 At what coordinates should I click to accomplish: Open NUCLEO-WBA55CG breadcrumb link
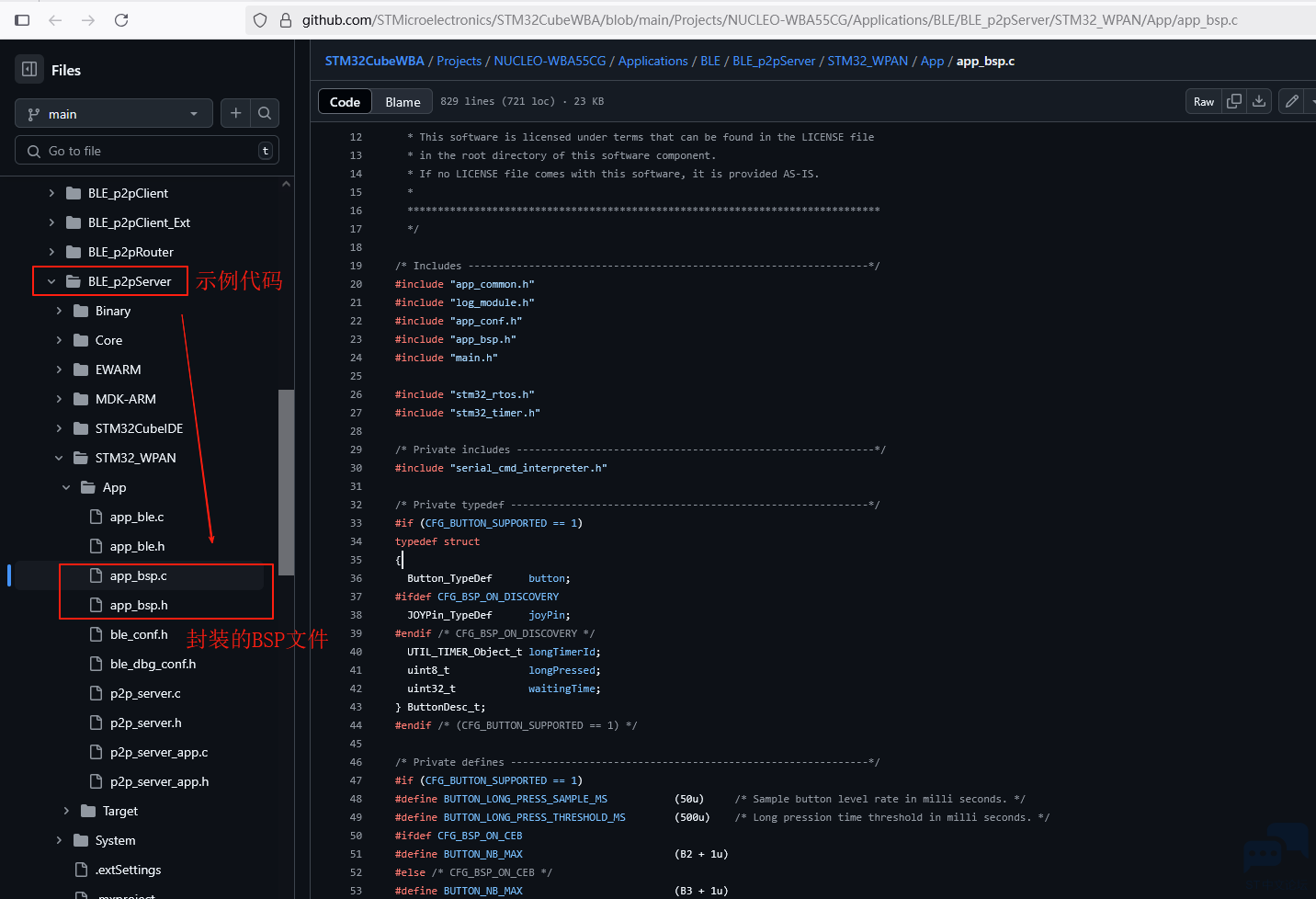point(550,61)
